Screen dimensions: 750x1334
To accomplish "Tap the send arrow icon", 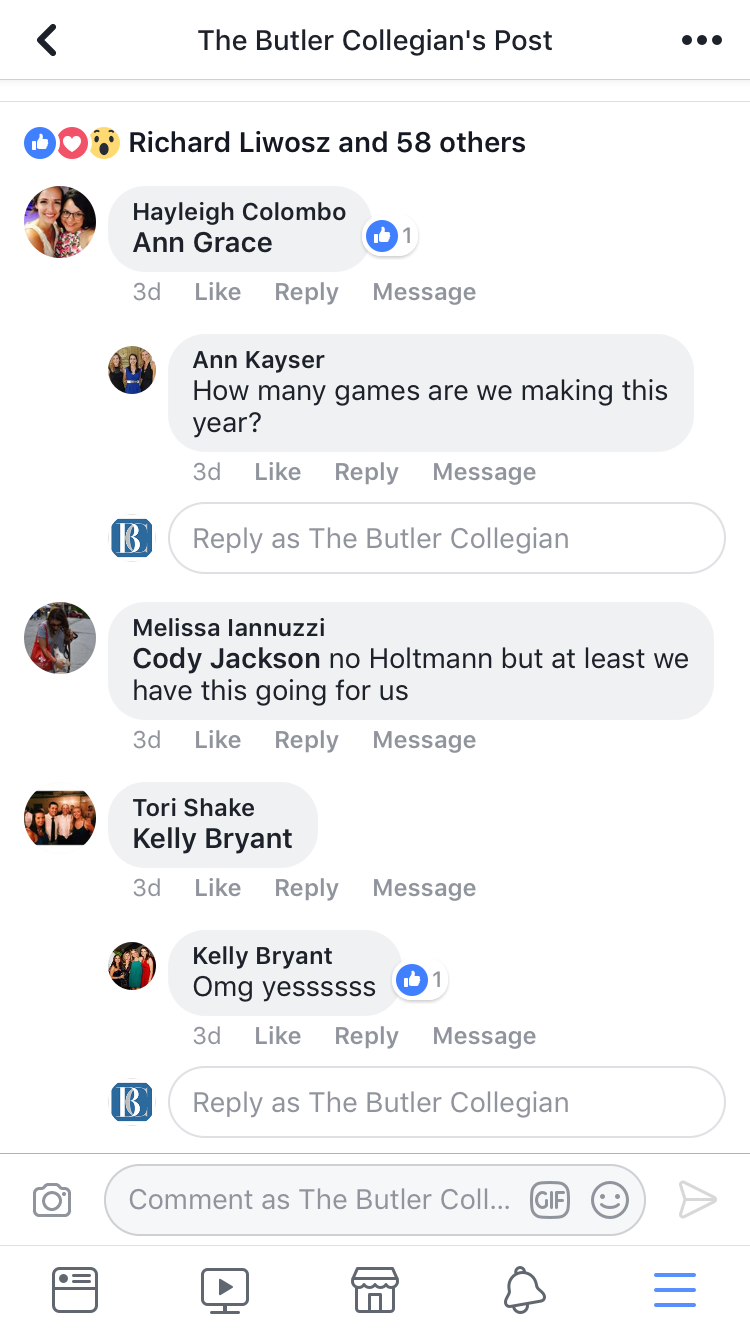I will tap(697, 1199).
